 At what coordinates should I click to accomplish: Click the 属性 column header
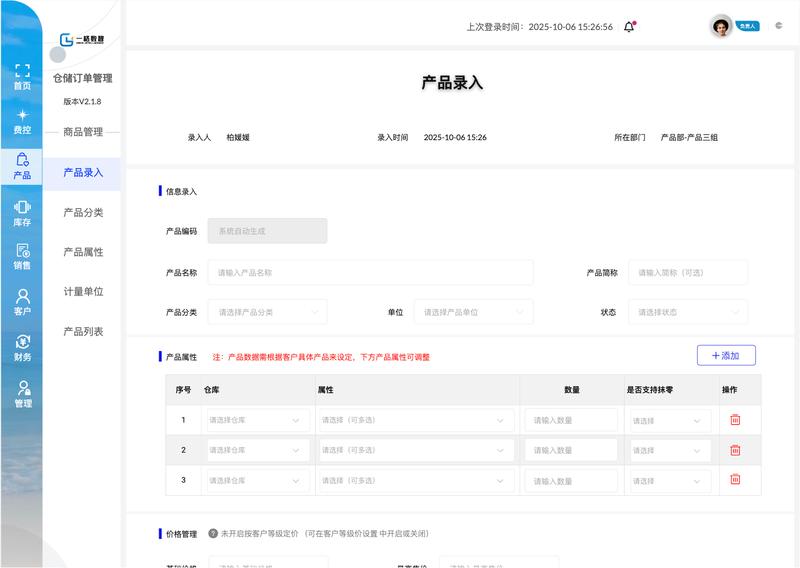326,390
